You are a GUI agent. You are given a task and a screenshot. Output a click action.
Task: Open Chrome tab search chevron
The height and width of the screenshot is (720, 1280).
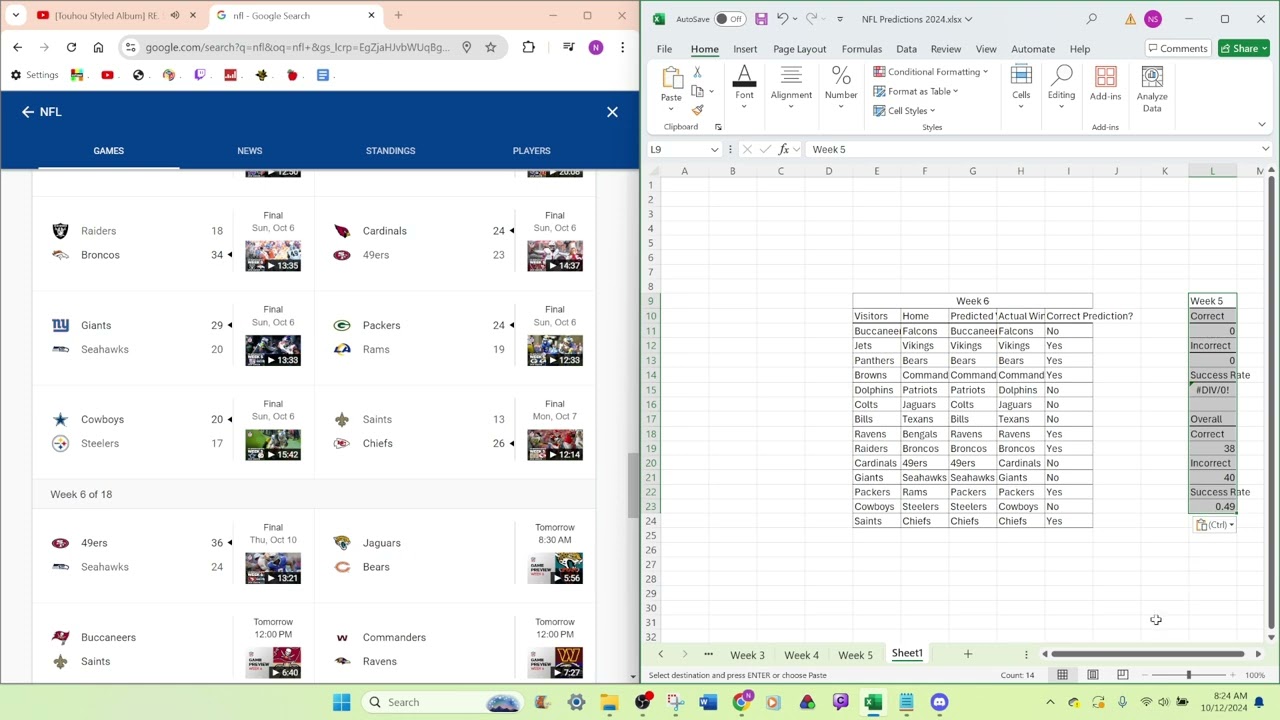point(16,15)
